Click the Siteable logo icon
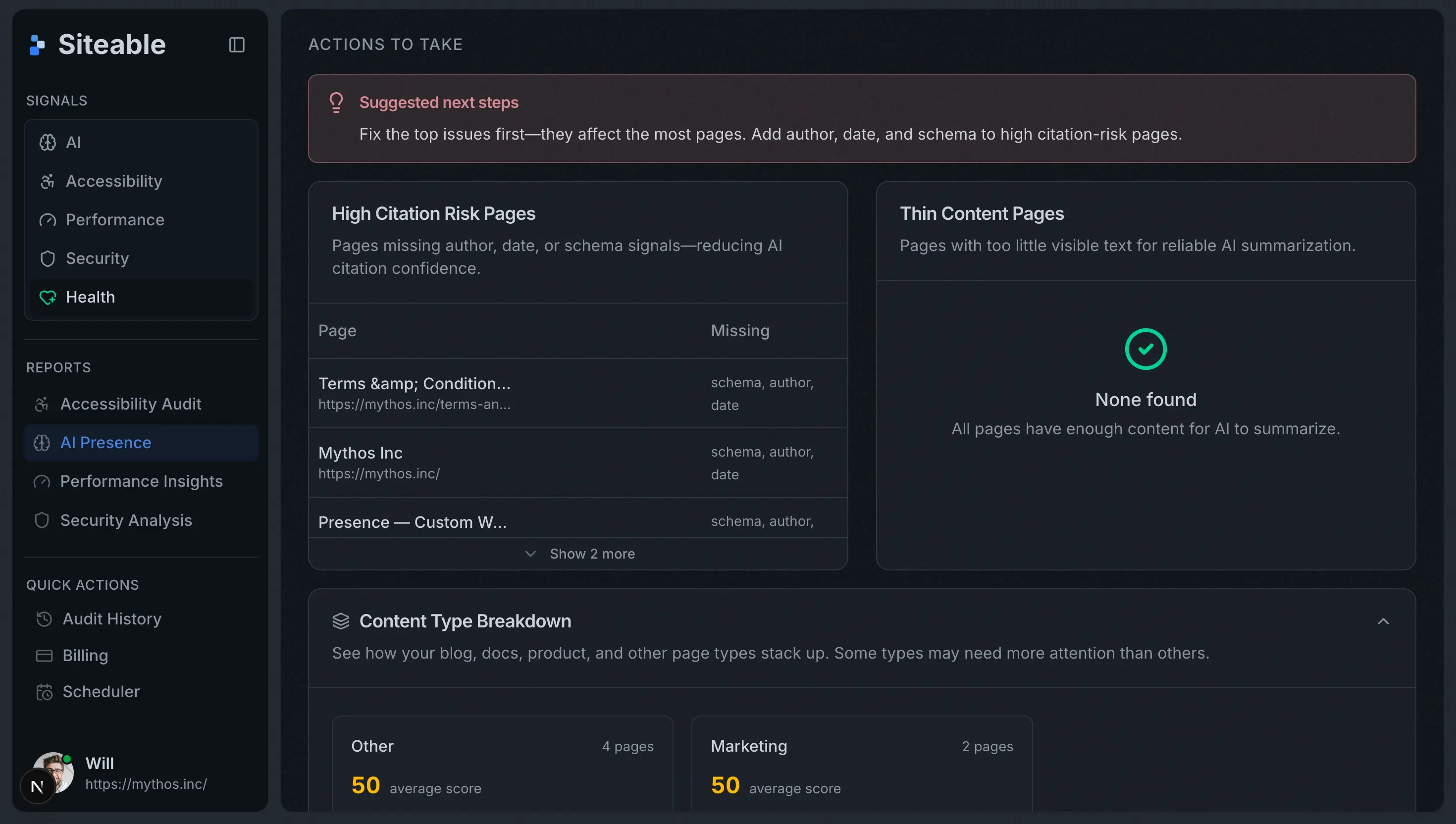This screenshot has width=1456, height=824. click(37, 44)
